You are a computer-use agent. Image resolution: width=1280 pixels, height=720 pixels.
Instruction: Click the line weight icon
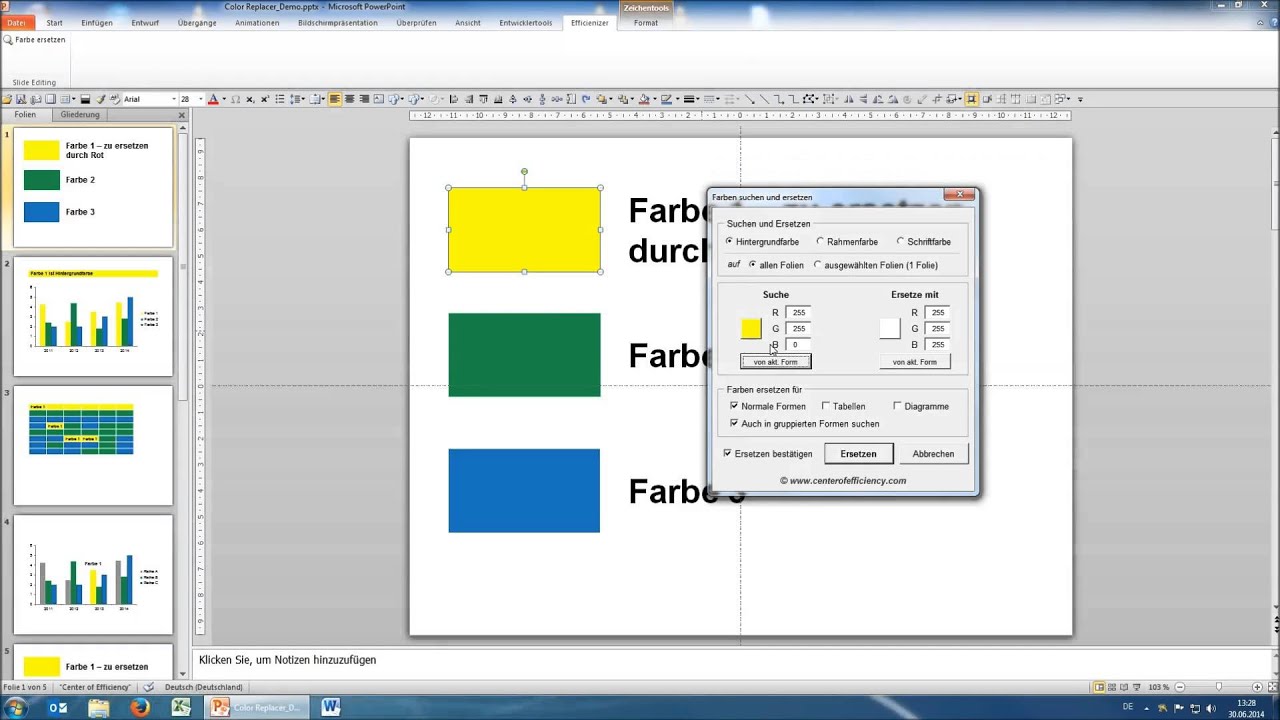pyautogui.click(x=689, y=99)
